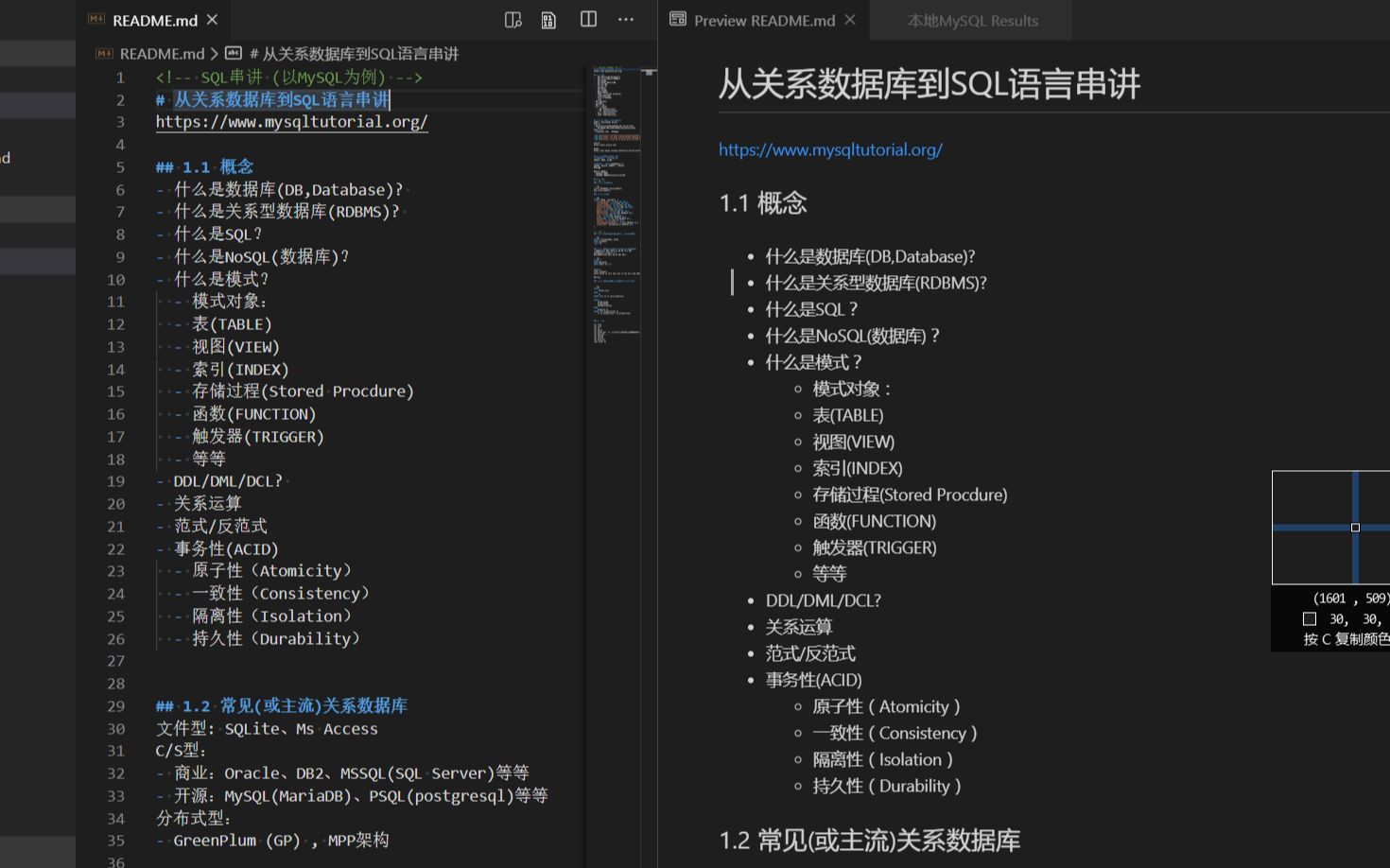
Task: Close the README.md tab
Action: (212, 18)
